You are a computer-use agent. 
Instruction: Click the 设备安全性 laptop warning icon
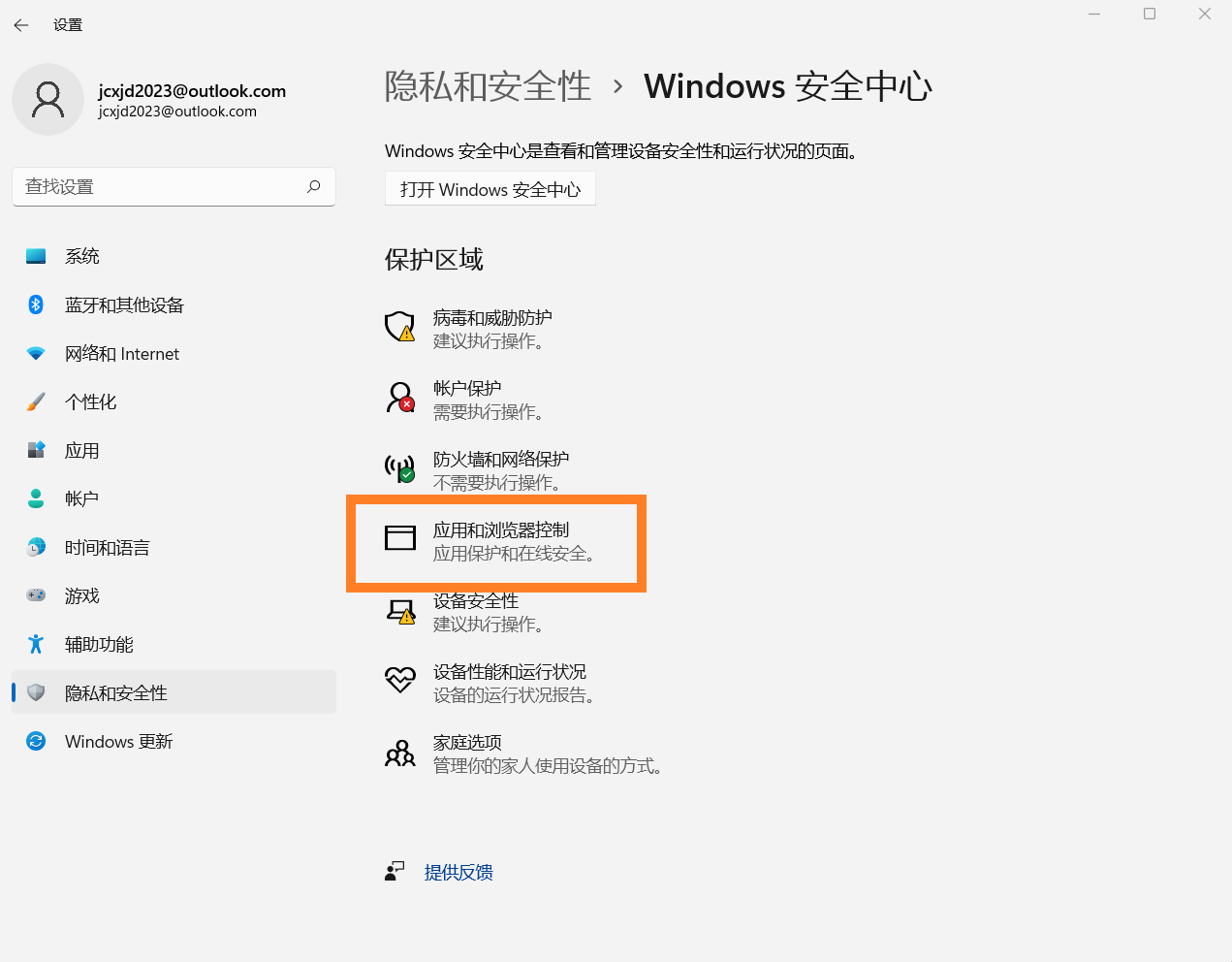(400, 611)
